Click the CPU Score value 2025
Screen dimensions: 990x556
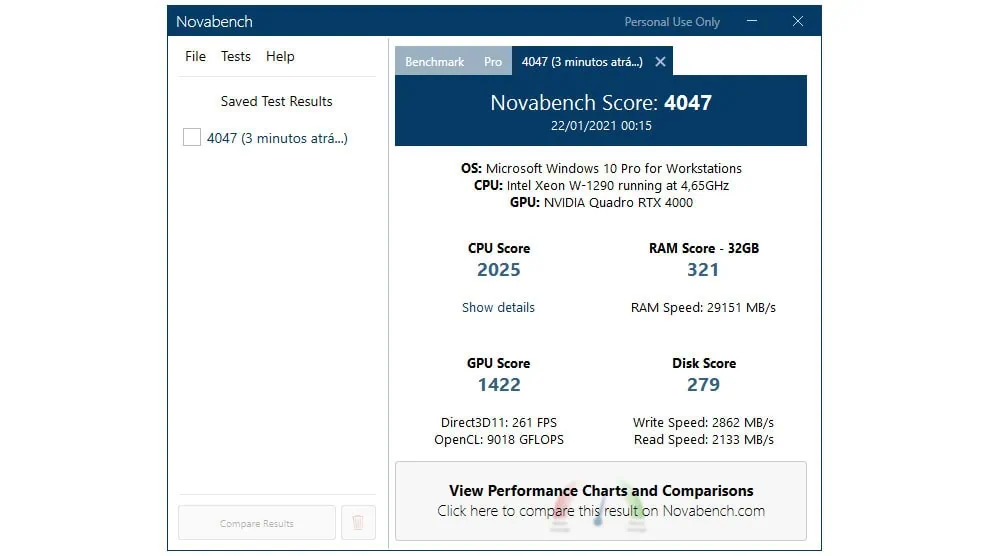click(499, 269)
